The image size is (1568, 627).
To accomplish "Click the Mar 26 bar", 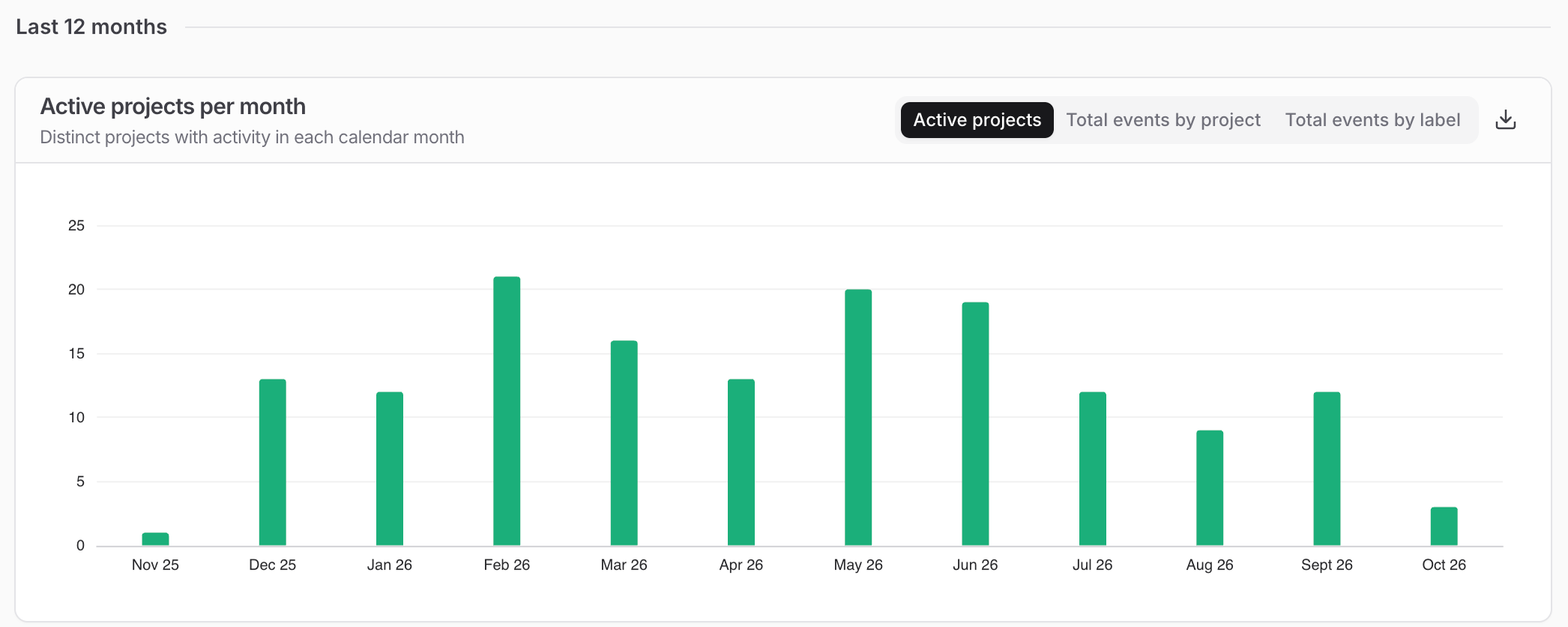I will pyautogui.click(x=624, y=443).
